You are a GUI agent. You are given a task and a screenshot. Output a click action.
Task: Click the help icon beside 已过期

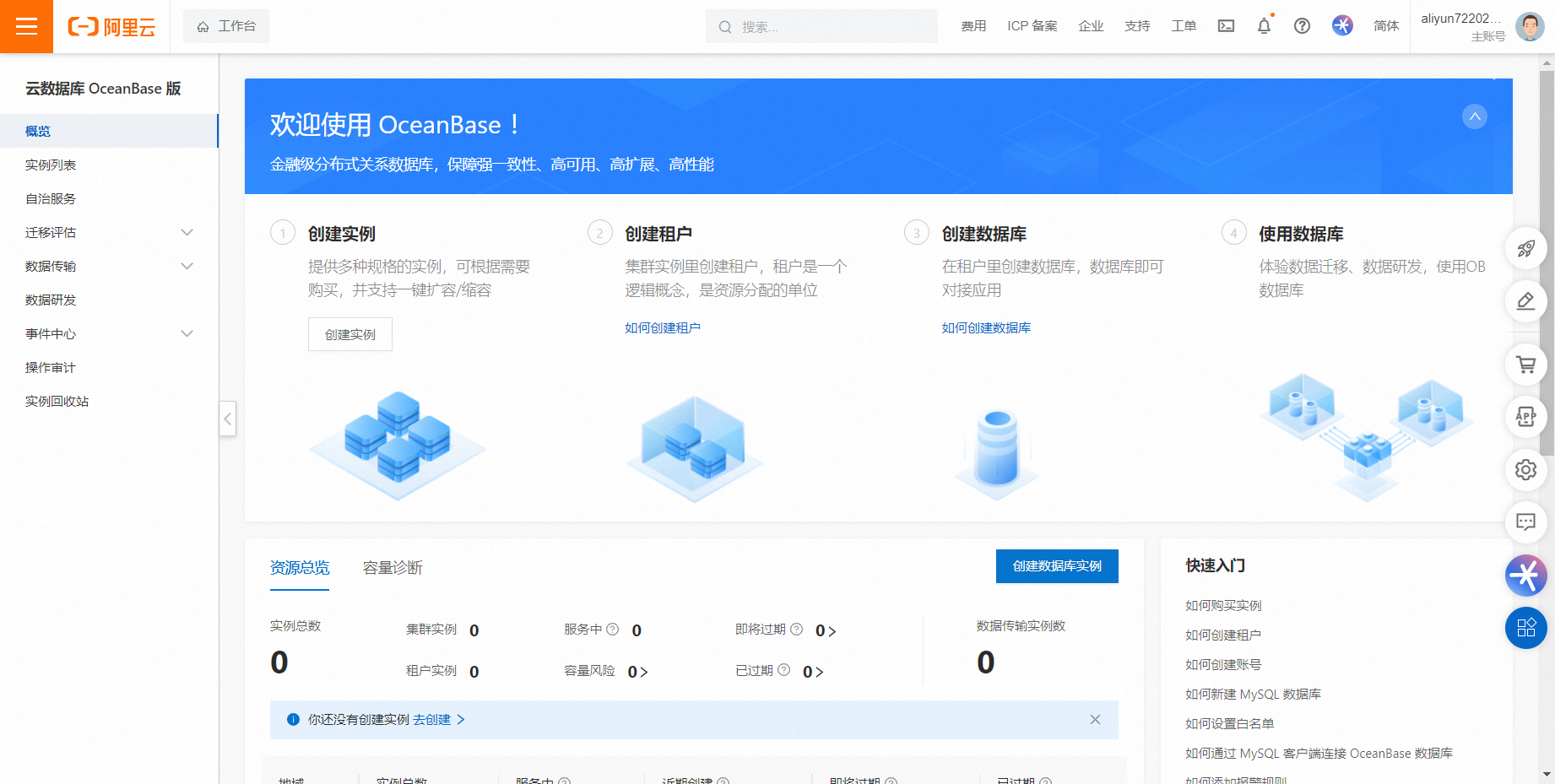[783, 670]
